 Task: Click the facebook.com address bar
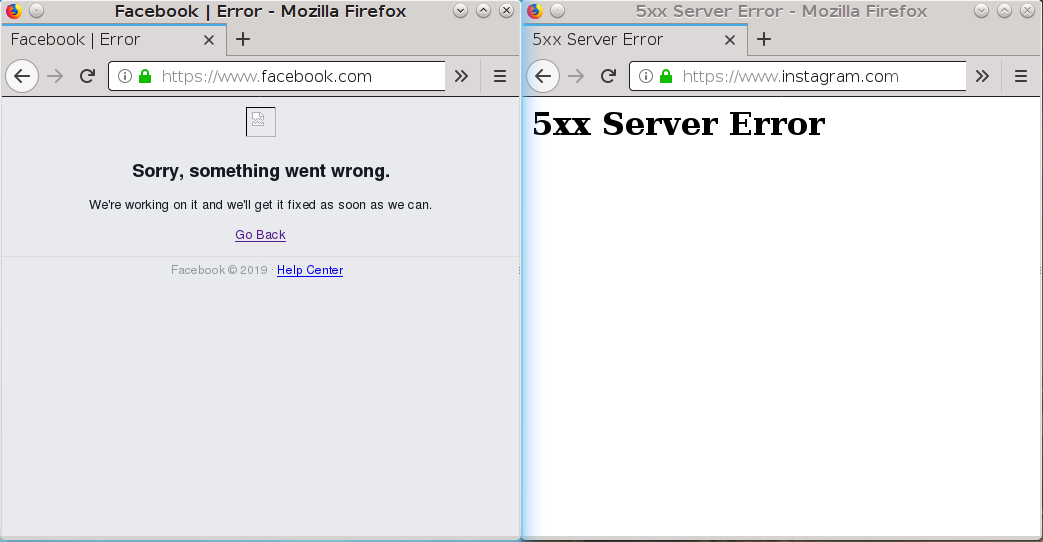point(276,76)
